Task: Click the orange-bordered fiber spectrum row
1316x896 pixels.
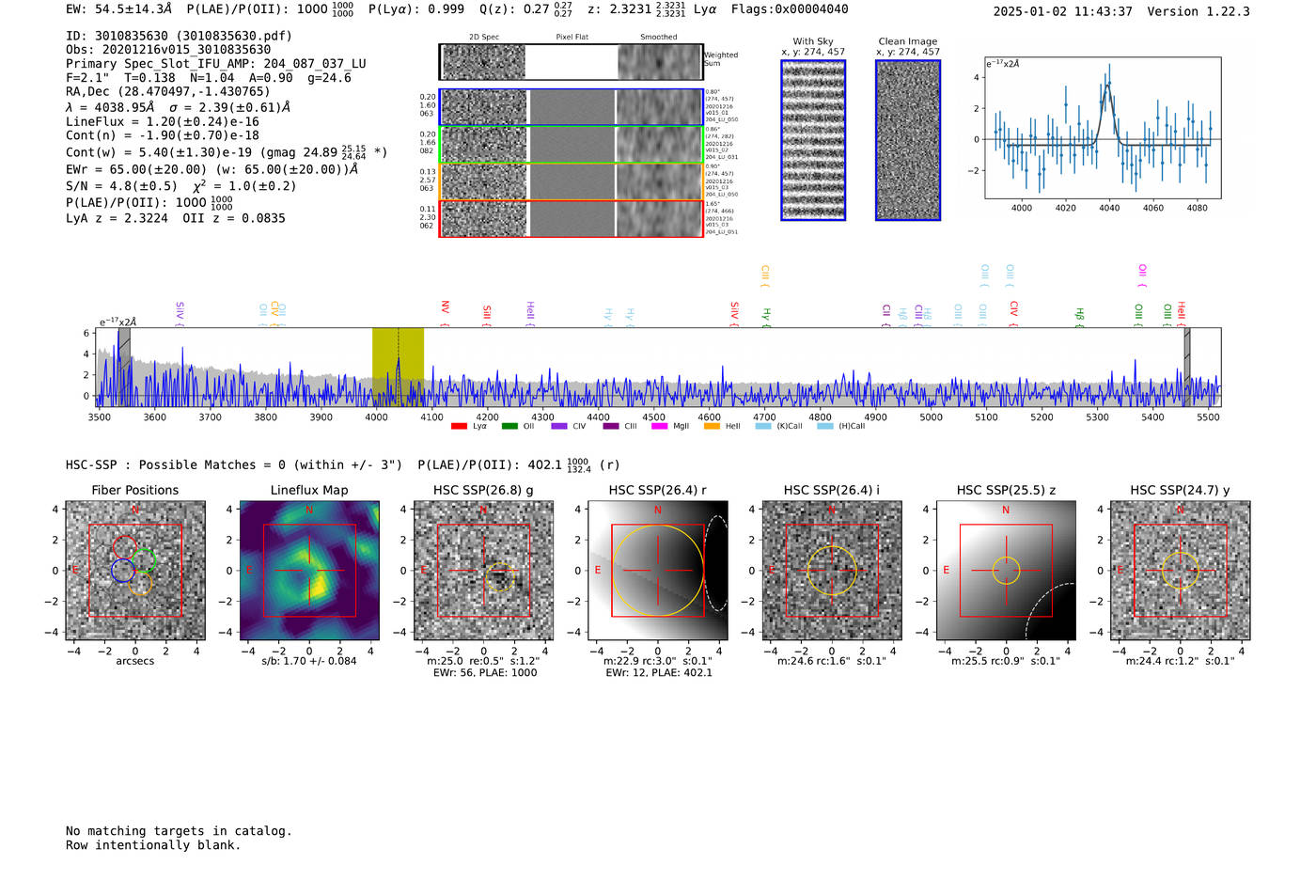Action: point(571,181)
